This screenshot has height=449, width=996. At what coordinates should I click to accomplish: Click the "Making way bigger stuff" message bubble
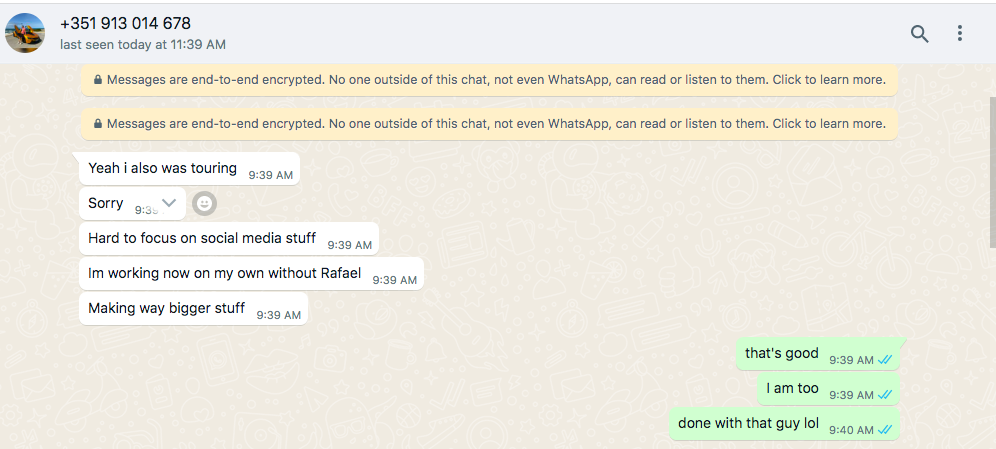tap(193, 309)
